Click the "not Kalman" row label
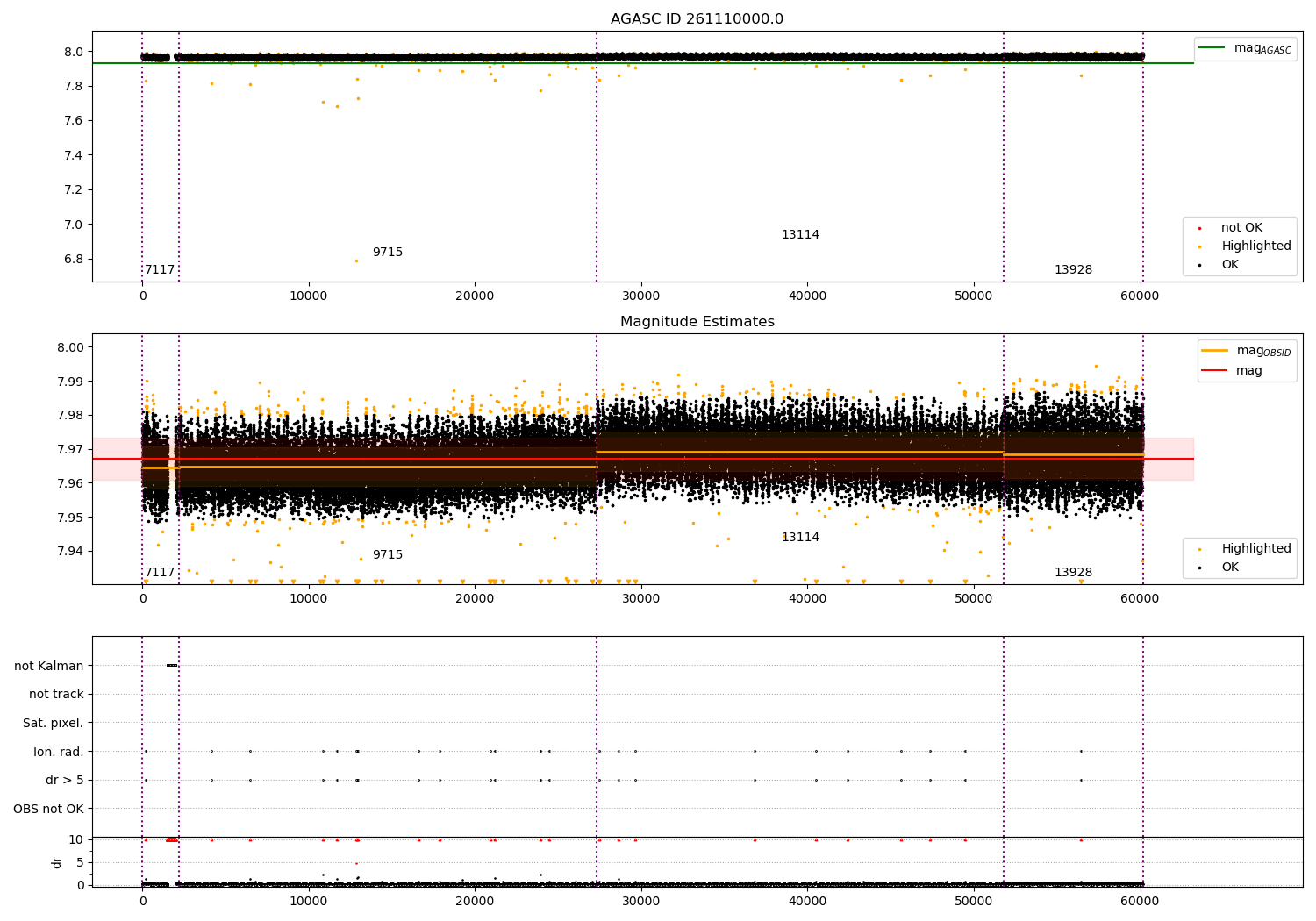The width and height of the screenshot is (1316, 921). (49, 666)
